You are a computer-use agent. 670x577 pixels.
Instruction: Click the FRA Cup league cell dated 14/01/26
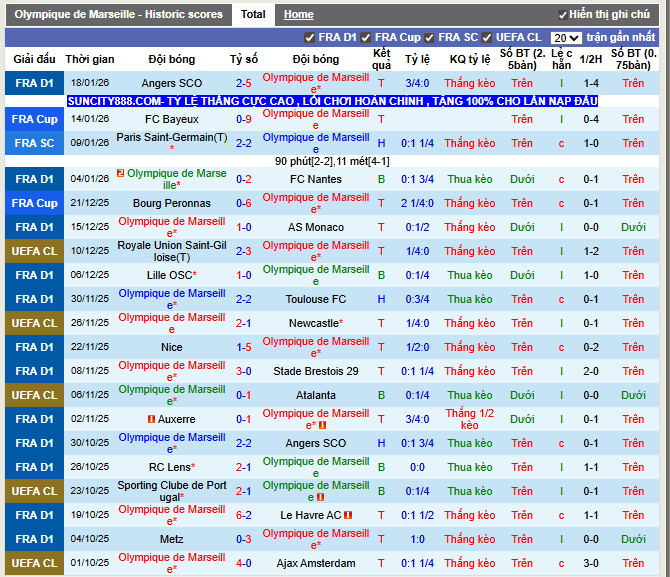coord(35,119)
